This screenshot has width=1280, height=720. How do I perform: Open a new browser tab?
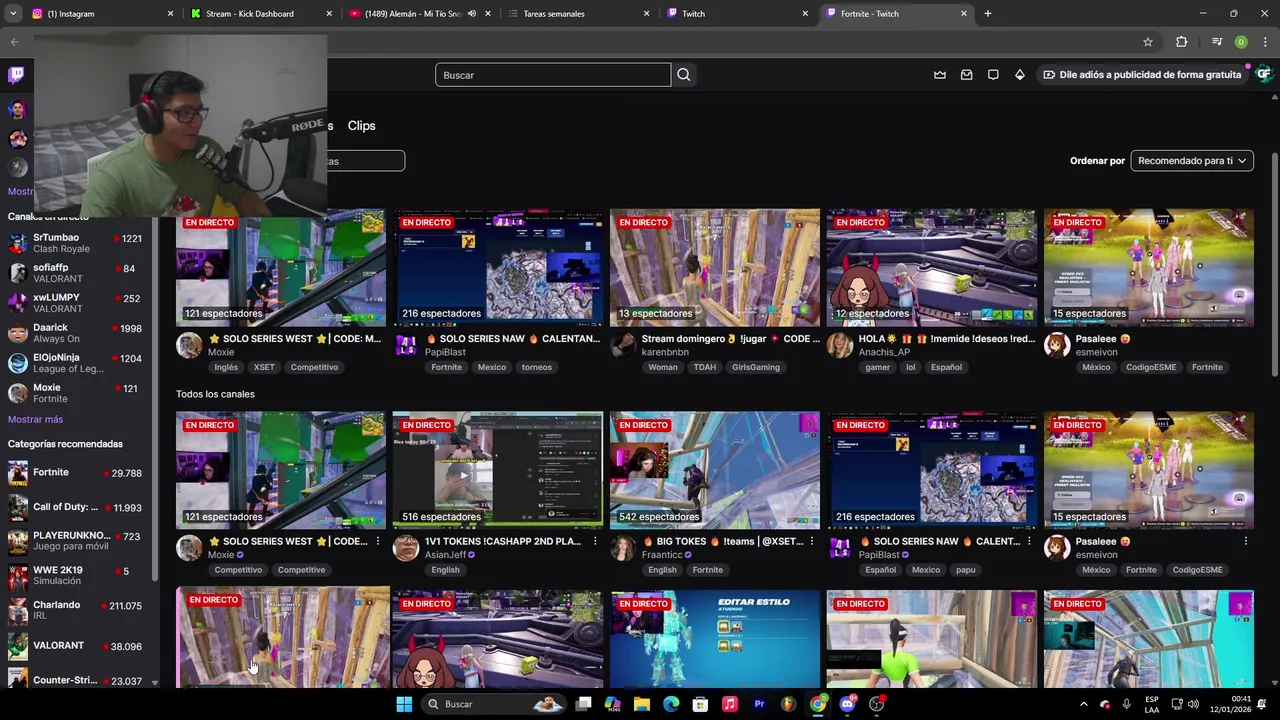[x=988, y=14]
